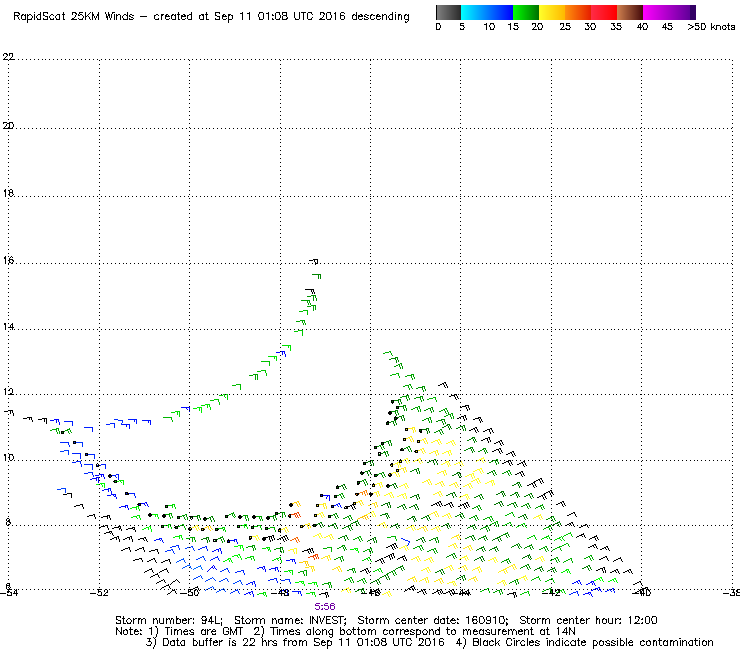Click the latitude axis label '10'
The image size is (740, 650).
(x=8, y=457)
